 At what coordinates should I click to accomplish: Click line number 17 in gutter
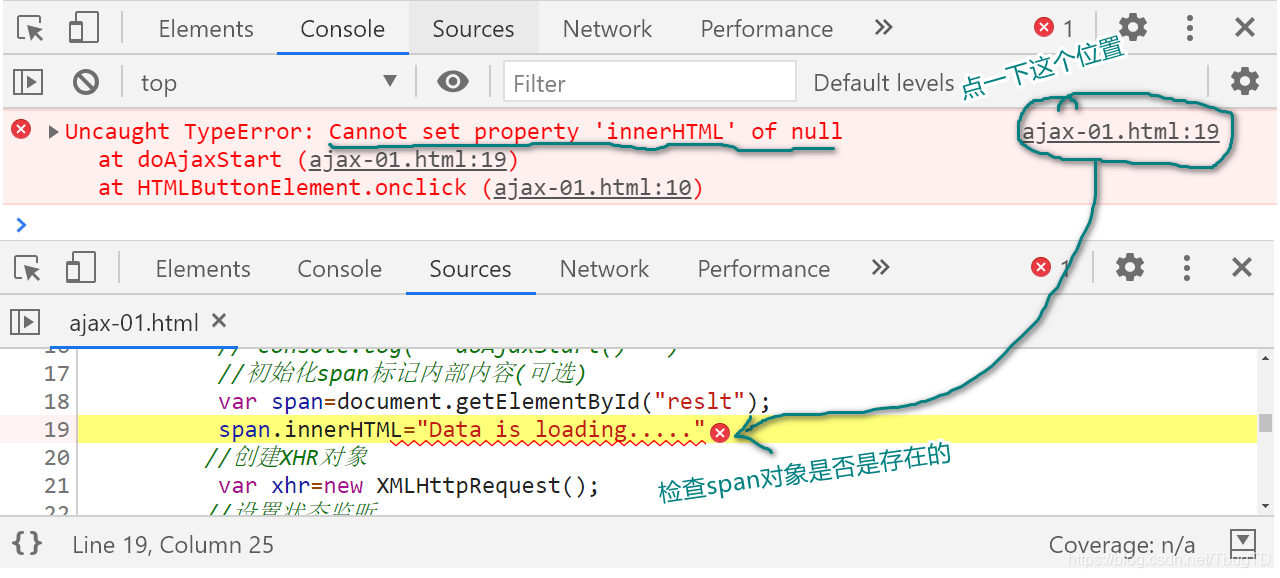tap(57, 373)
